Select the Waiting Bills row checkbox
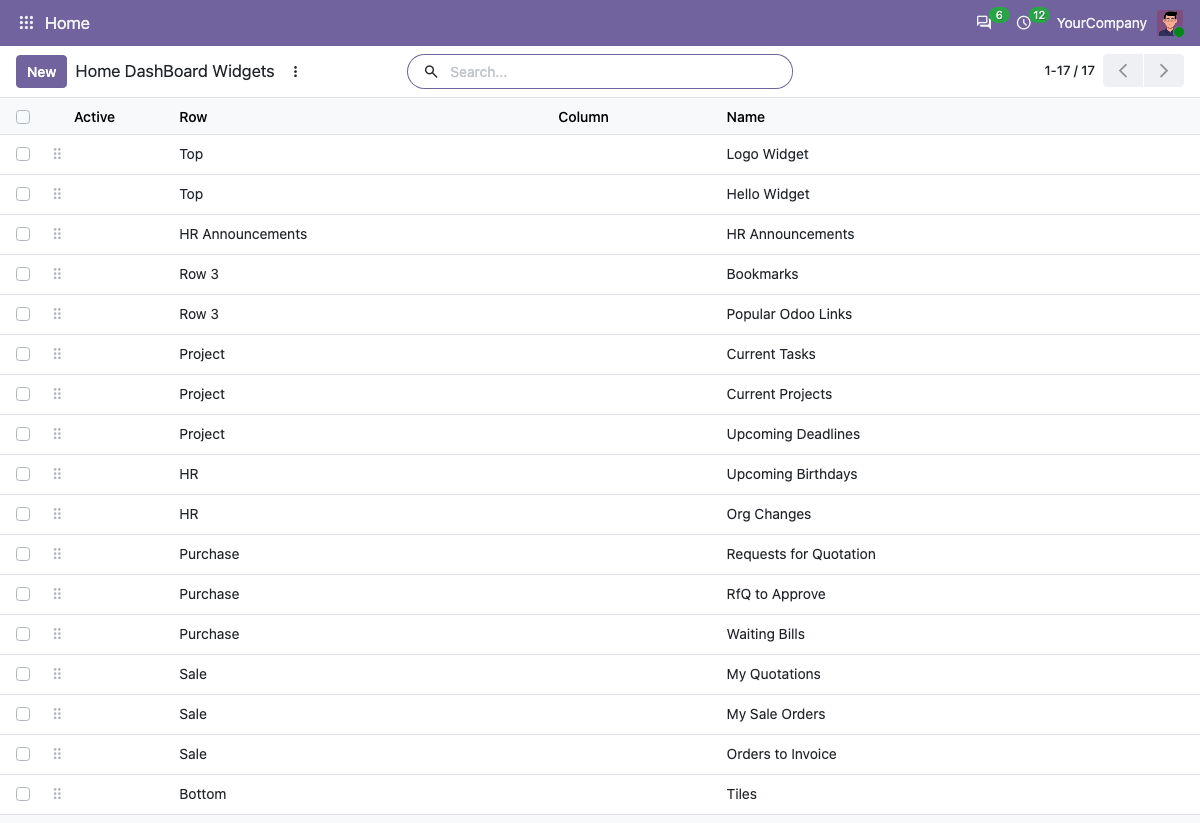This screenshot has width=1200, height=823. (23, 634)
